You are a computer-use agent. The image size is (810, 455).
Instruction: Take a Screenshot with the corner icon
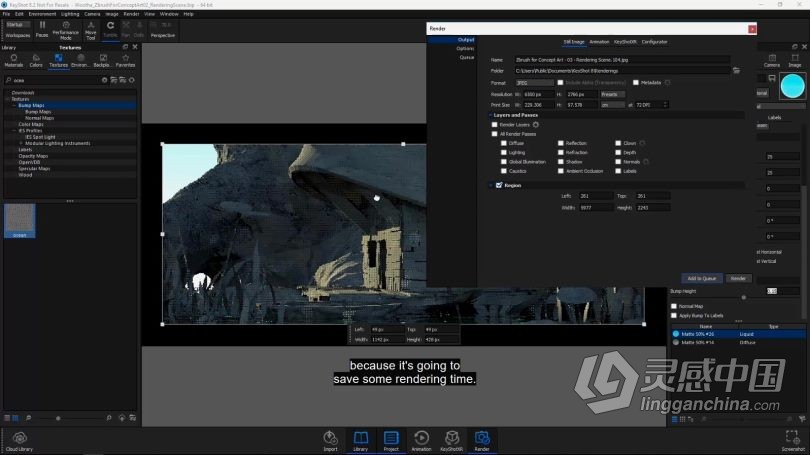[792, 437]
